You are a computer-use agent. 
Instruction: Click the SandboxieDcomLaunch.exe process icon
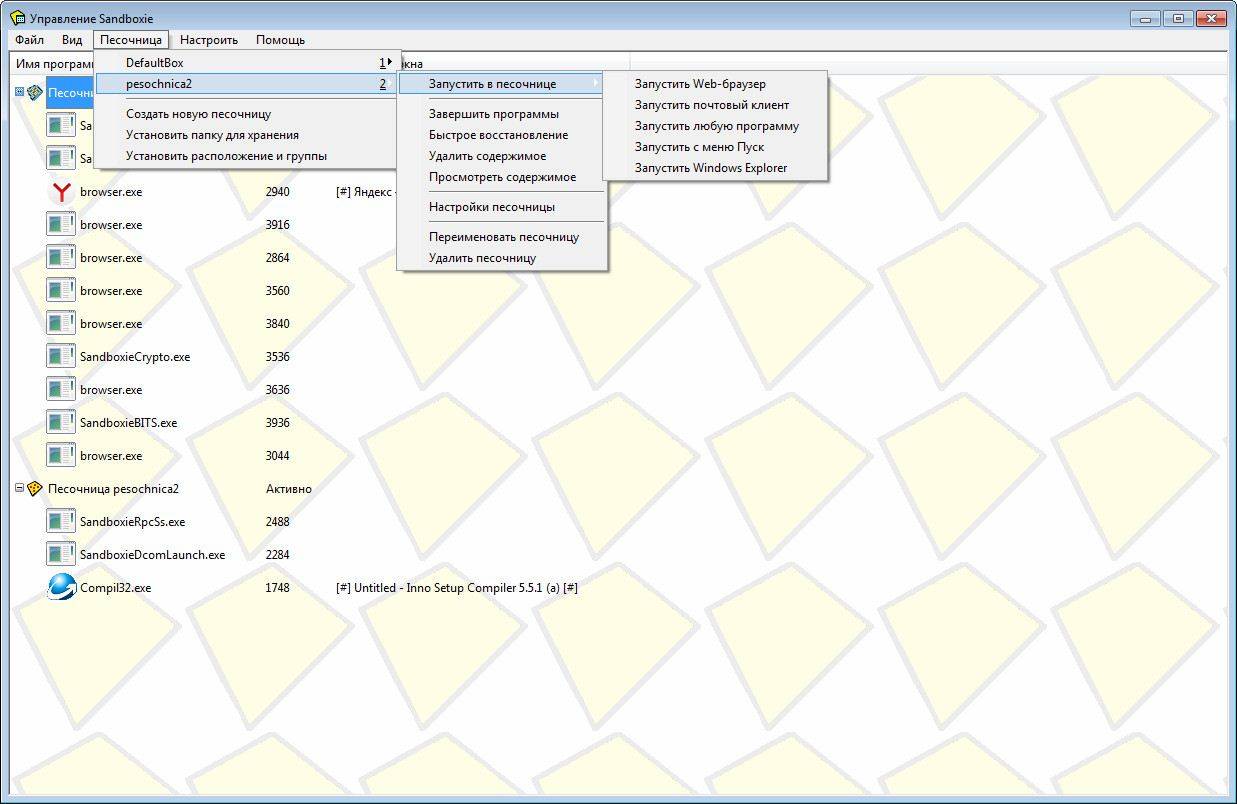tap(62, 555)
